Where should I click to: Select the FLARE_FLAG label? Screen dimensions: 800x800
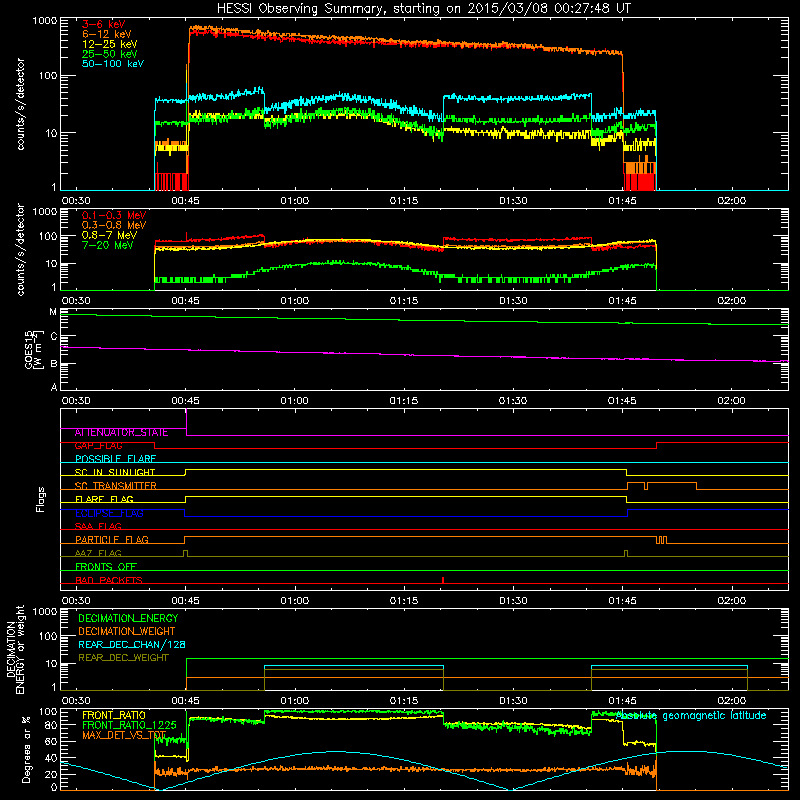point(104,499)
